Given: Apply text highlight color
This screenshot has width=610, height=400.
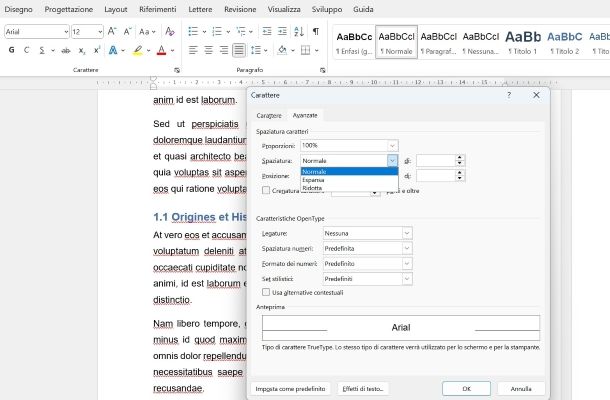Looking at the screenshot, I should click(137, 50).
